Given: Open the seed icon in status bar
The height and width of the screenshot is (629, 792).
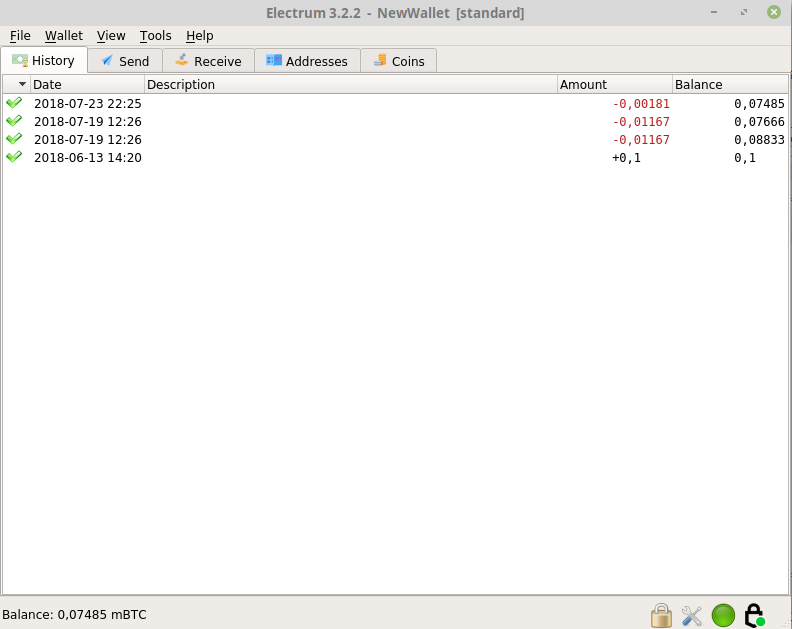Looking at the screenshot, I should coord(755,615).
